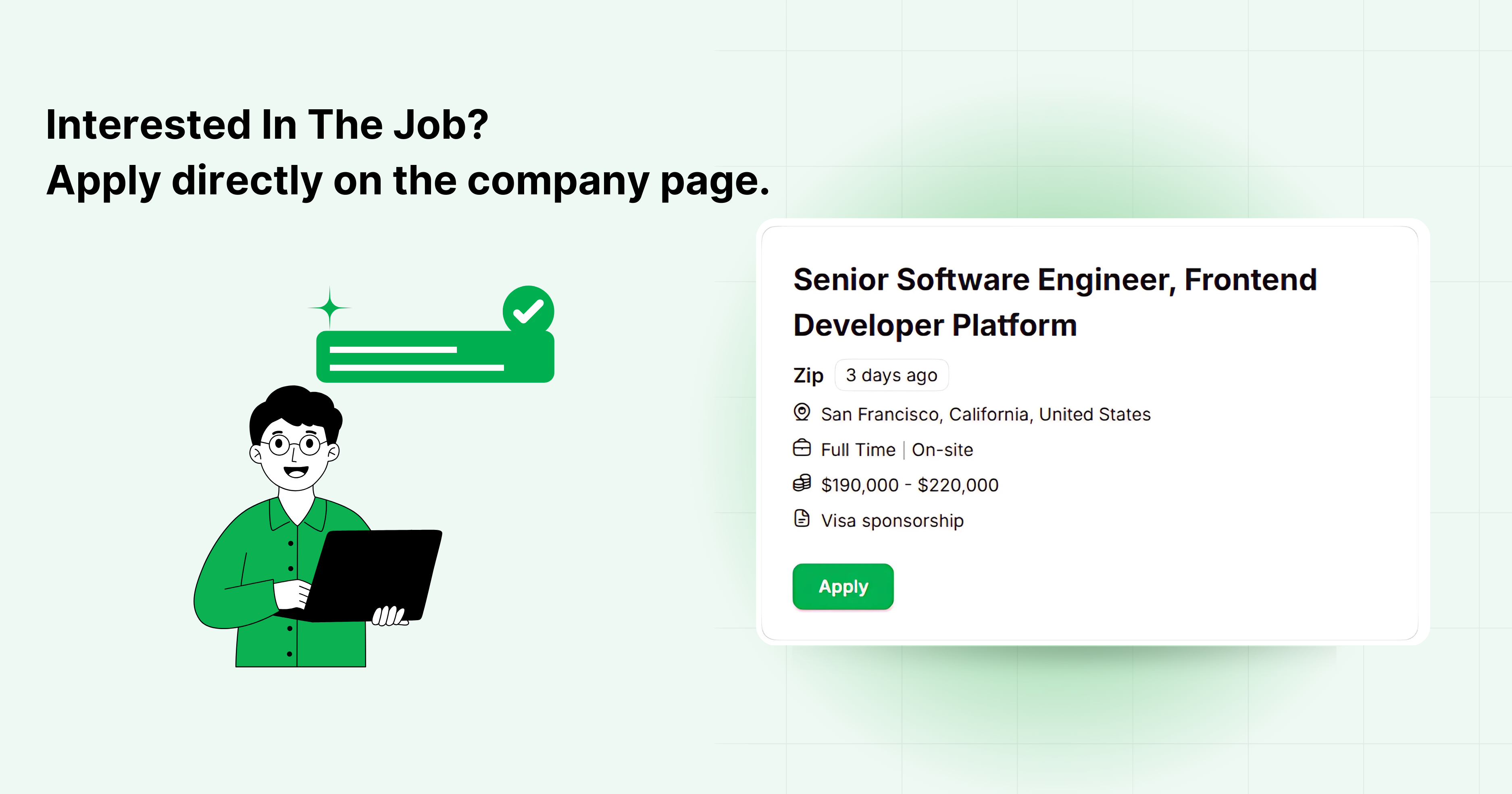The image size is (1512, 794).
Task: Click the briefcase job type icon
Action: (802, 448)
